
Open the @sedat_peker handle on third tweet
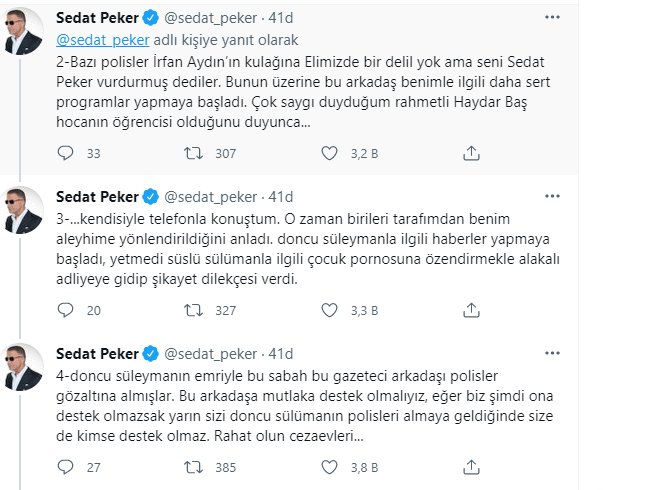point(210,354)
